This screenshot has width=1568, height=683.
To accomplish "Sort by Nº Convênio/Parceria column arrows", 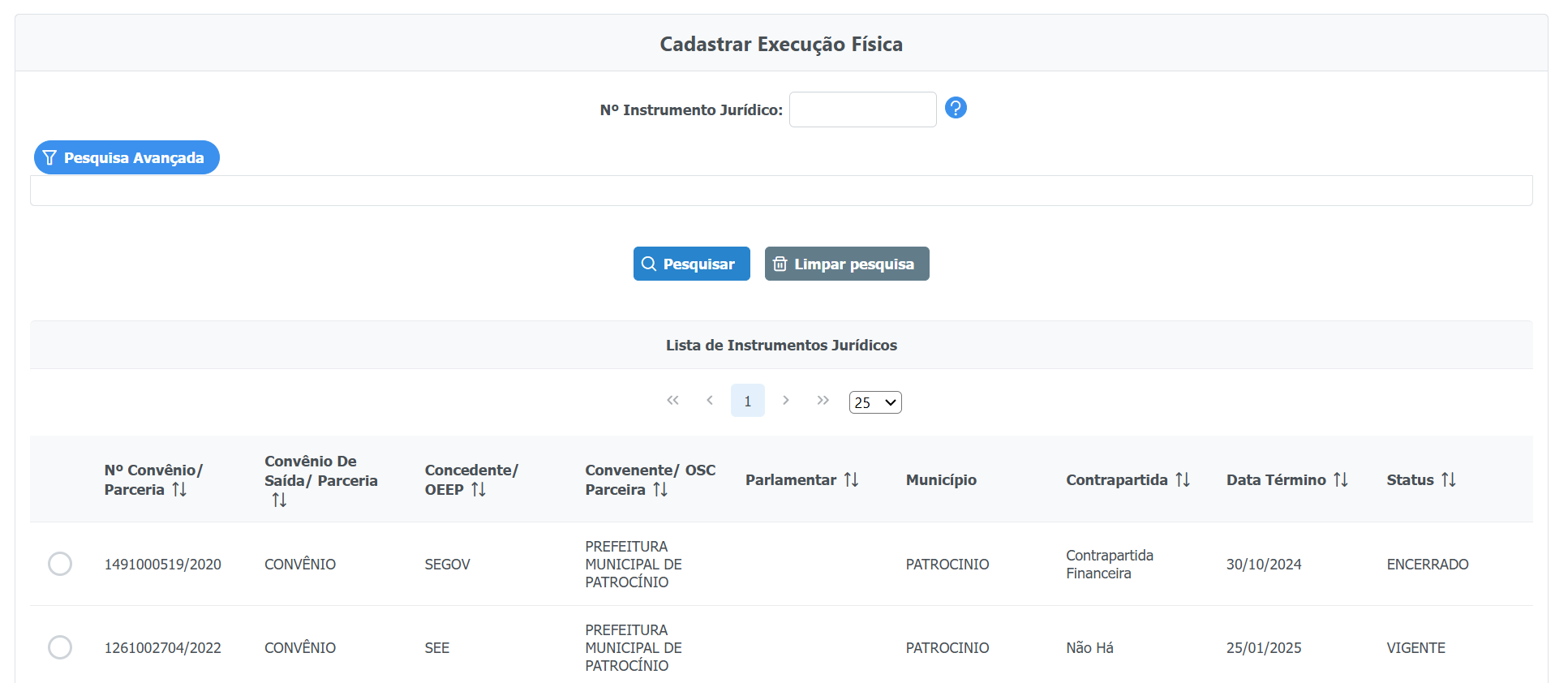I will (x=179, y=490).
